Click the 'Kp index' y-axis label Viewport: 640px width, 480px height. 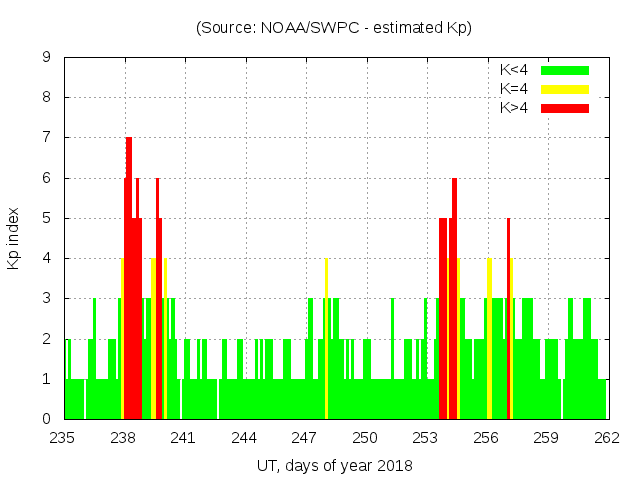point(14,238)
